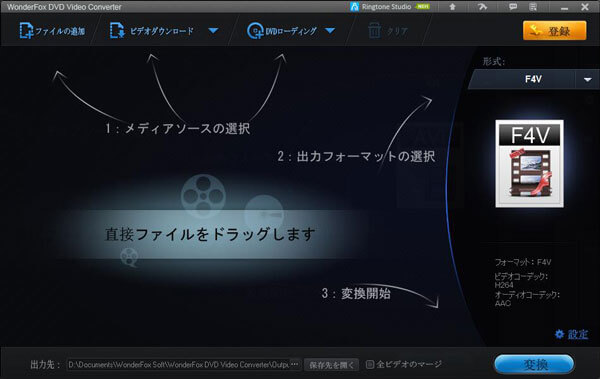
Task: Click the orange 登録 register button
Action: (554, 31)
